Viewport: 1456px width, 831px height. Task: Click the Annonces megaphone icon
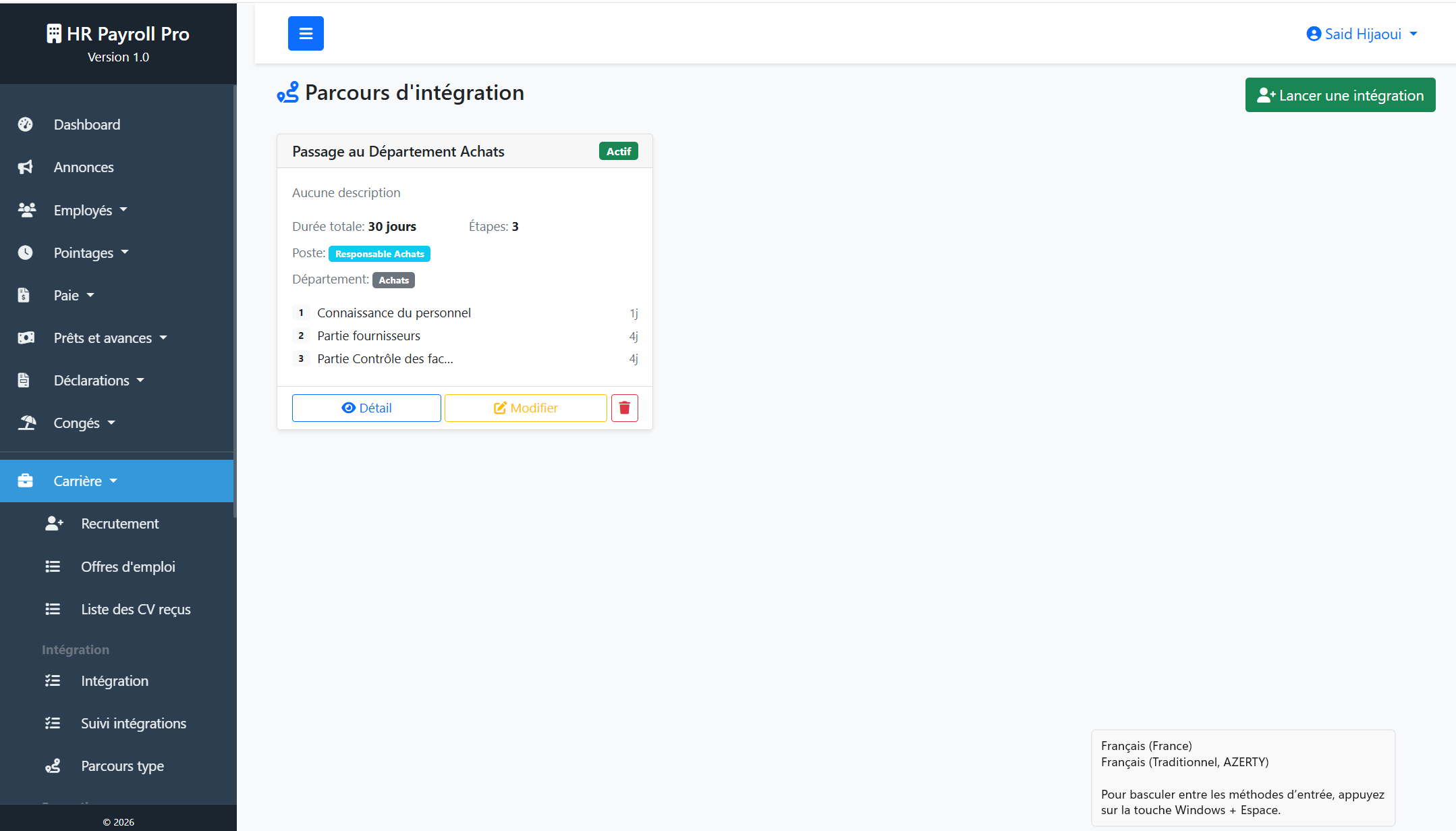[26, 167]
